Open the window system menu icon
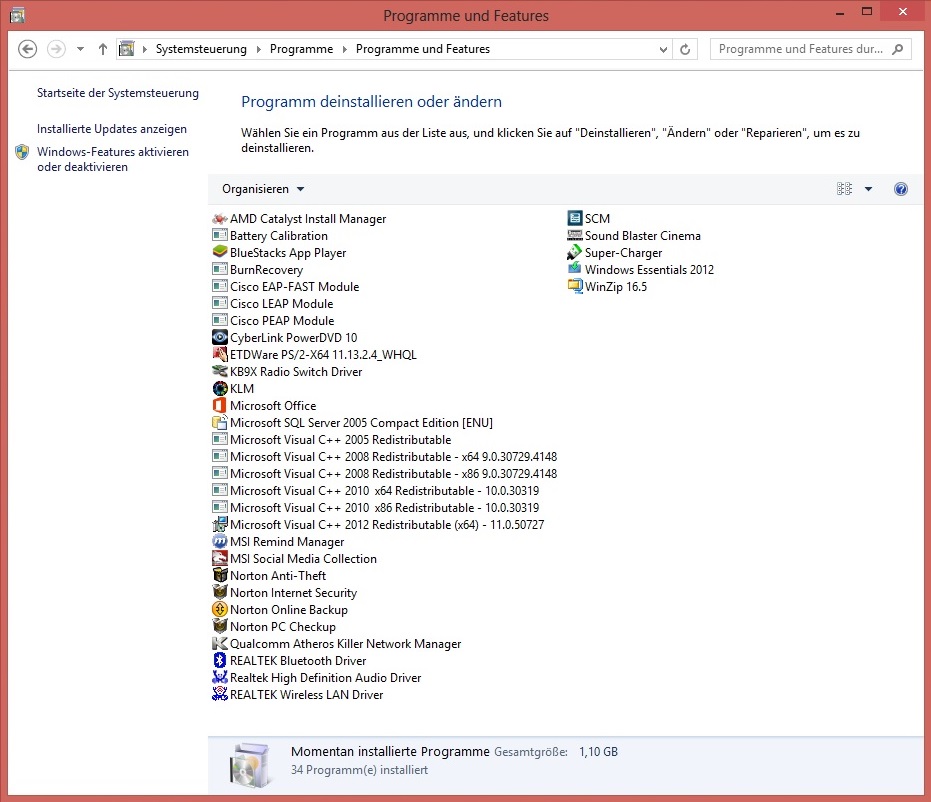 (17, 15)
